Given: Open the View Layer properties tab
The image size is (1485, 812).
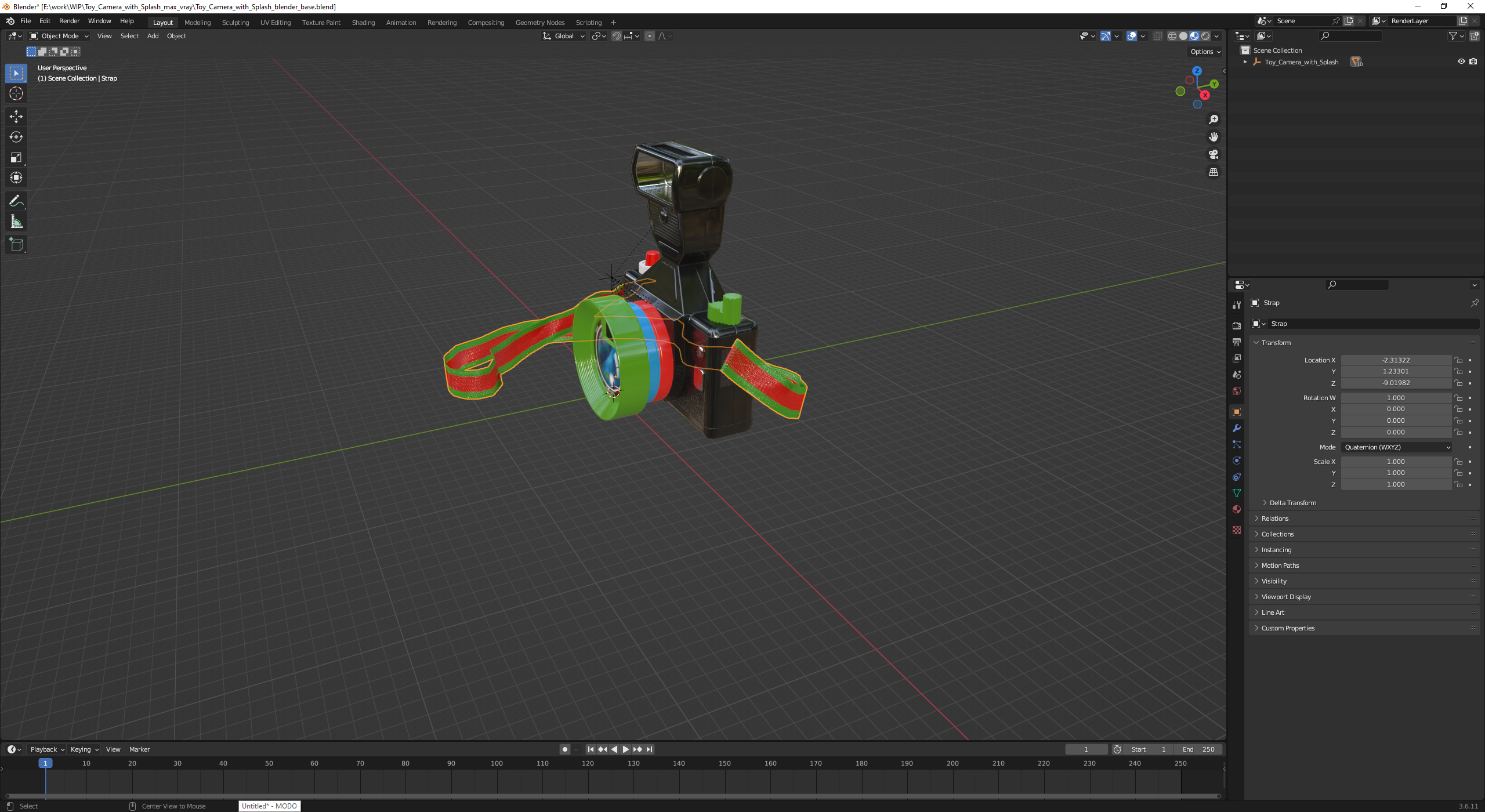Looking at the screenshot, I should pyautogui.click(x=1237, y=358).
